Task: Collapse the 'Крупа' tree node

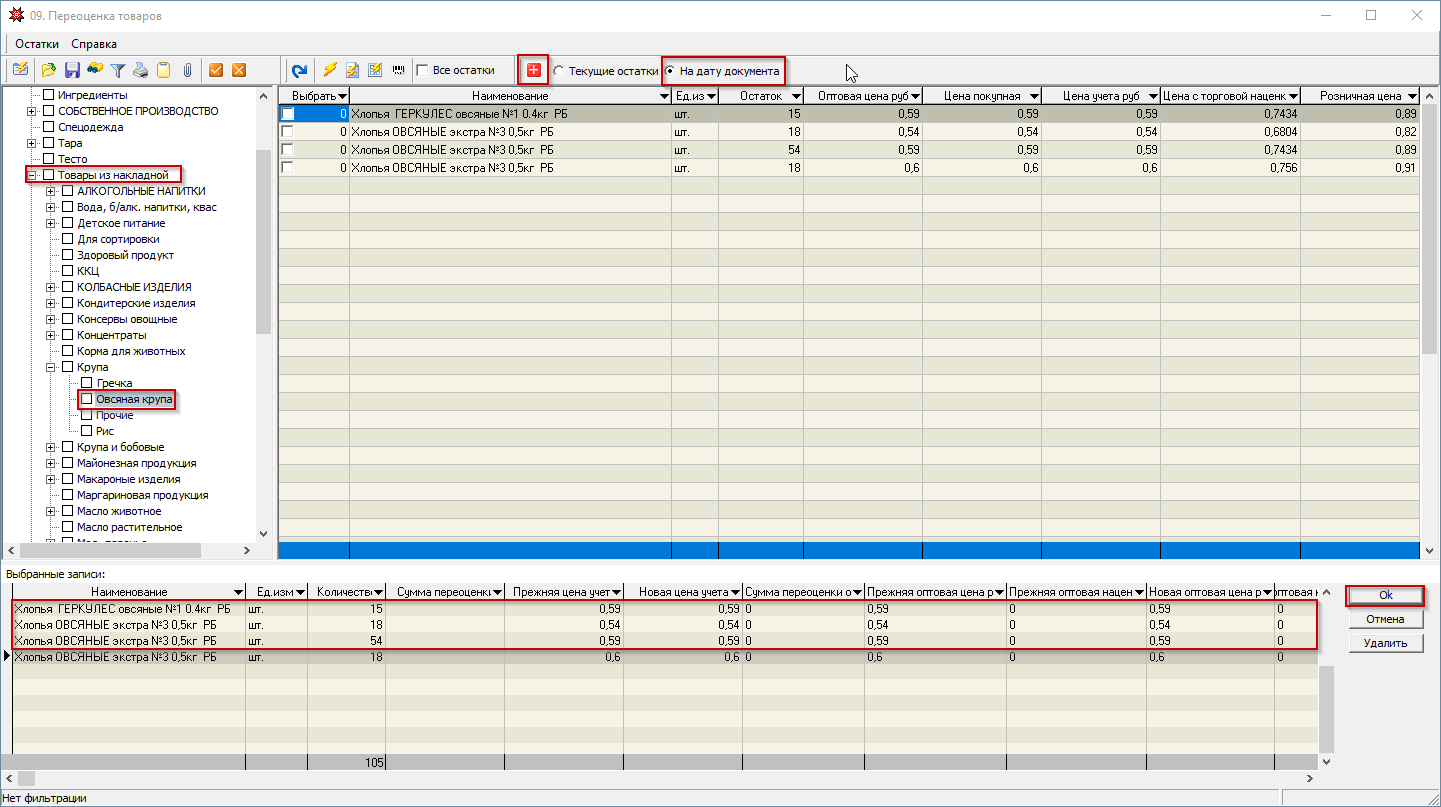Action: (x=51, y=367)
